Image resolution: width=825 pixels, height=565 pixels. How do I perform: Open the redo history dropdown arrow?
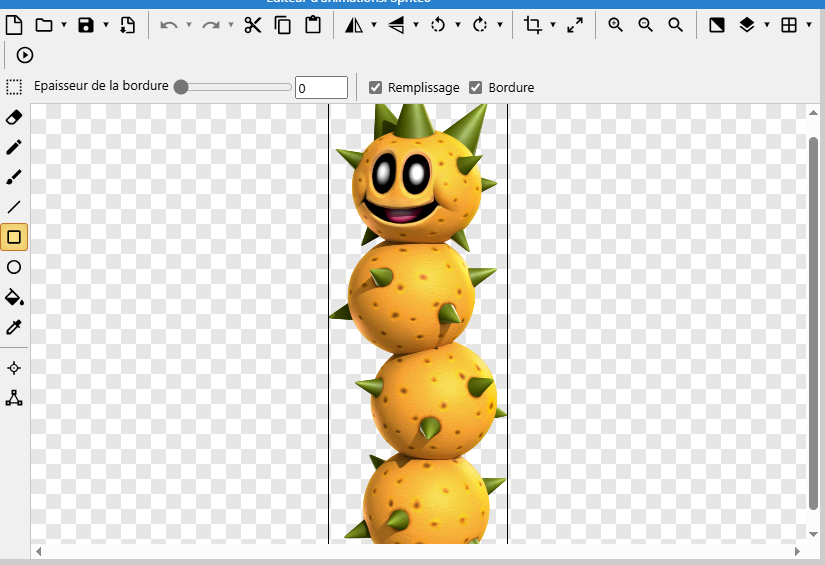pos(230,25)
